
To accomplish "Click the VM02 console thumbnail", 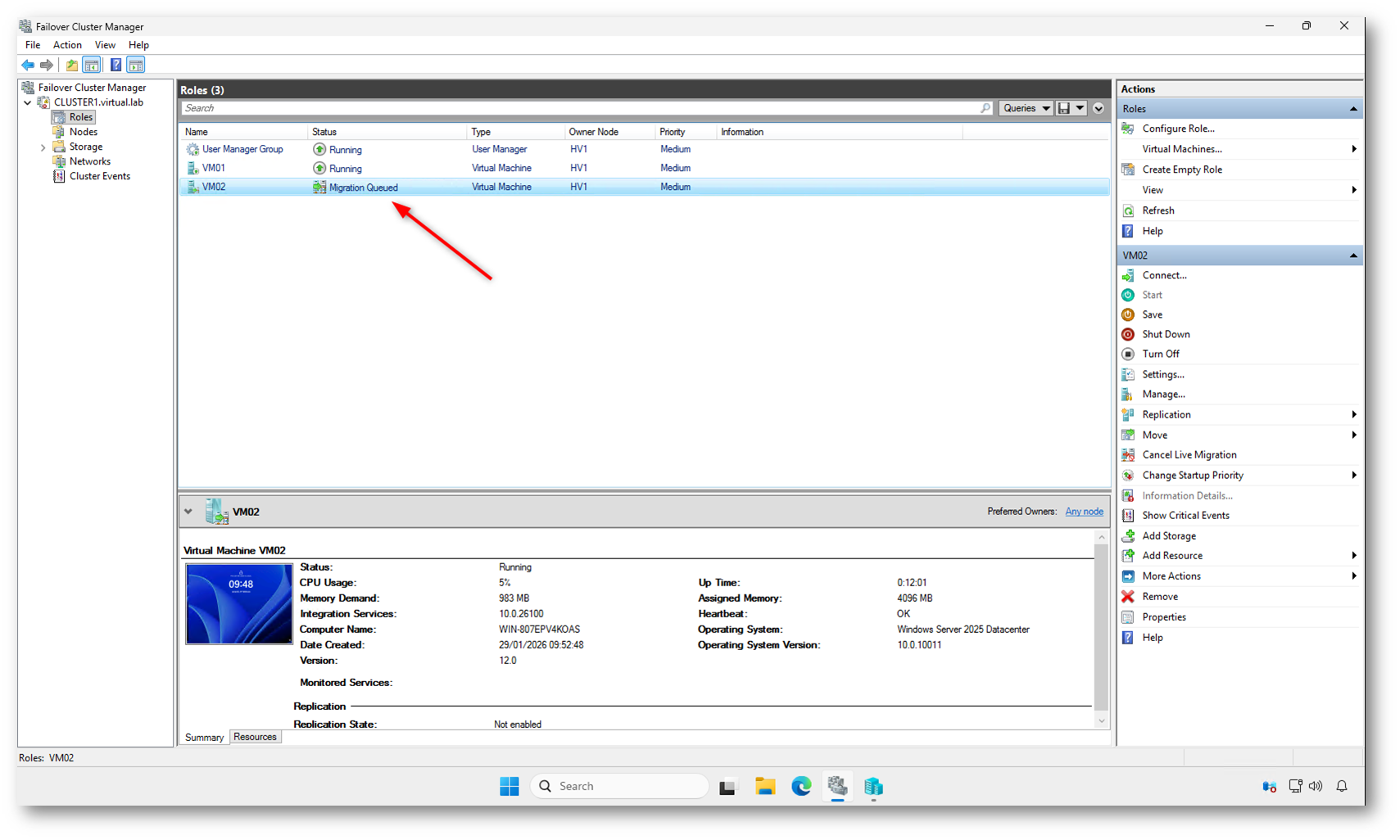I will (239, 603).
